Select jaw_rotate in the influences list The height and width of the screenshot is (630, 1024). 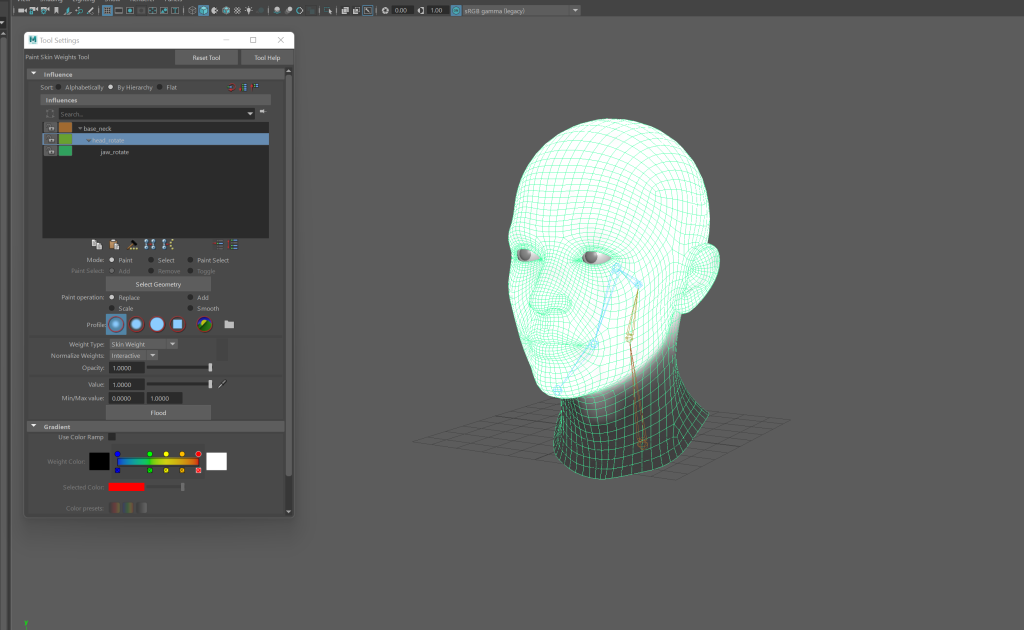114,152
